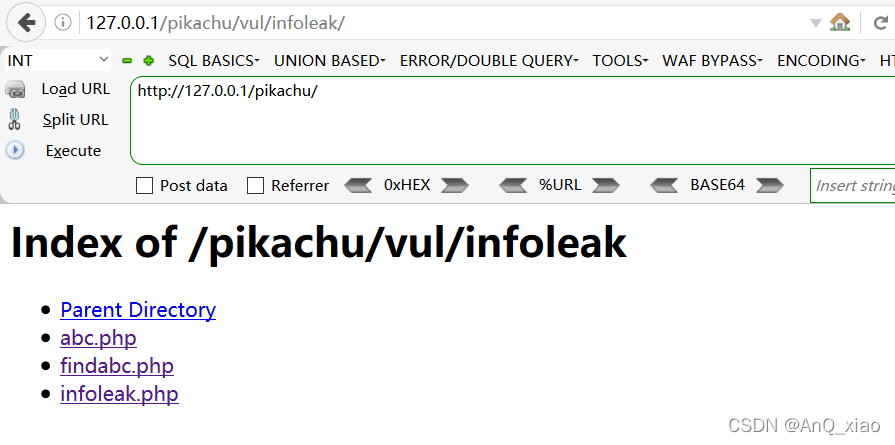Viewport: 895px width, 445px height.
Task: Click the Load URL icon
Action: 15,90
